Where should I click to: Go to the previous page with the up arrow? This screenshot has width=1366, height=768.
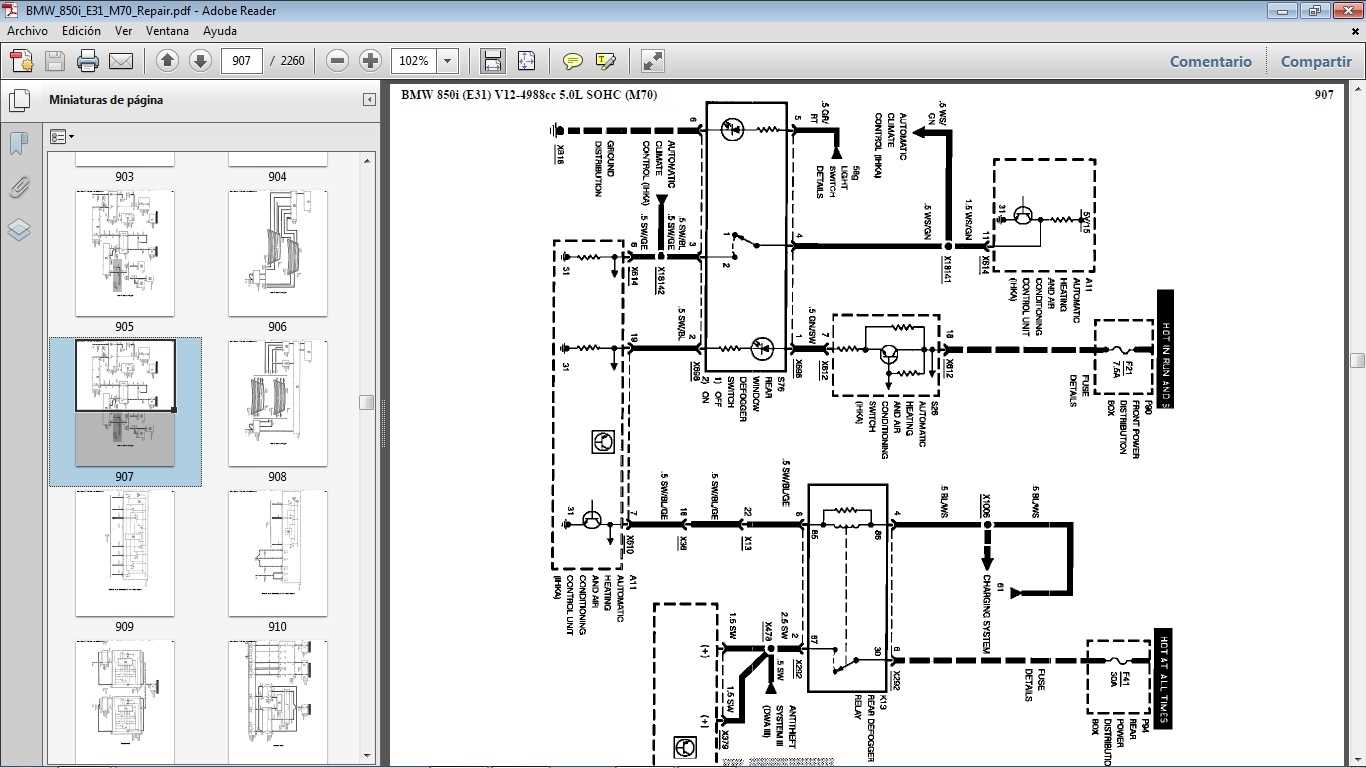click(168, 61)
